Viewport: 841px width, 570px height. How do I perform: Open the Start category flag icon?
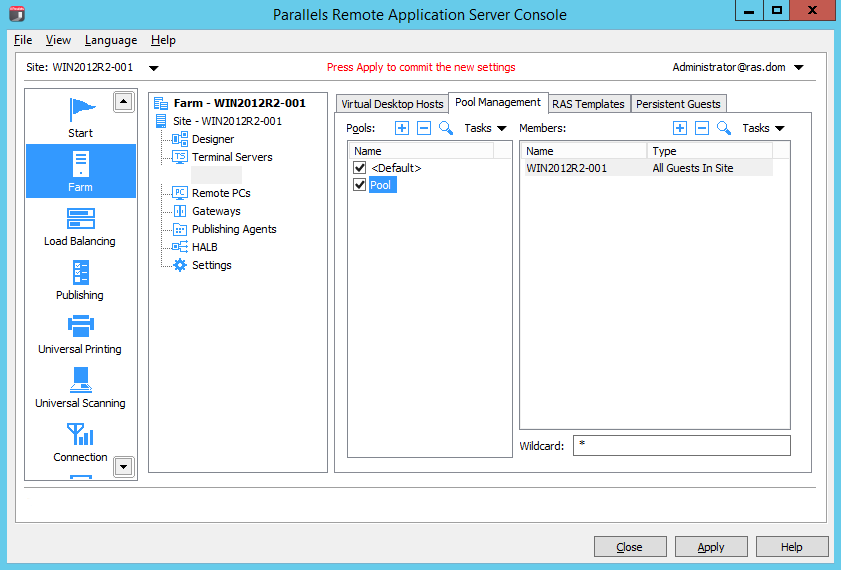[x=82, y=110]
